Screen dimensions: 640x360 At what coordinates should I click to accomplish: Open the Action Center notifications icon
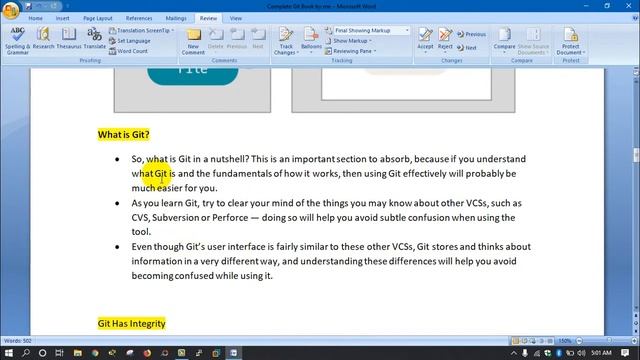point(625,353)
